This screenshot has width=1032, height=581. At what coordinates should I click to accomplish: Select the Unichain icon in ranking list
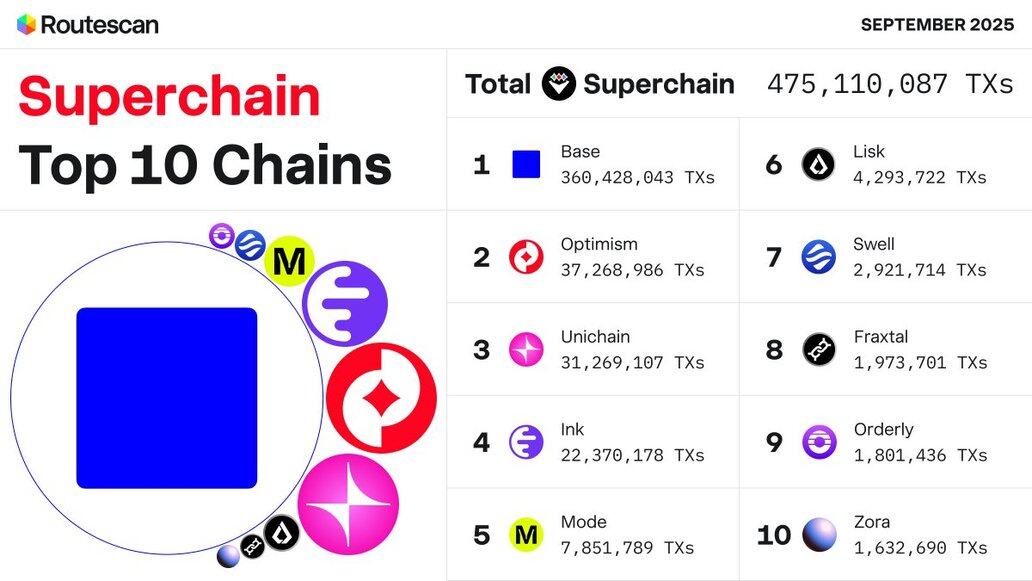[x=526, y=349]
